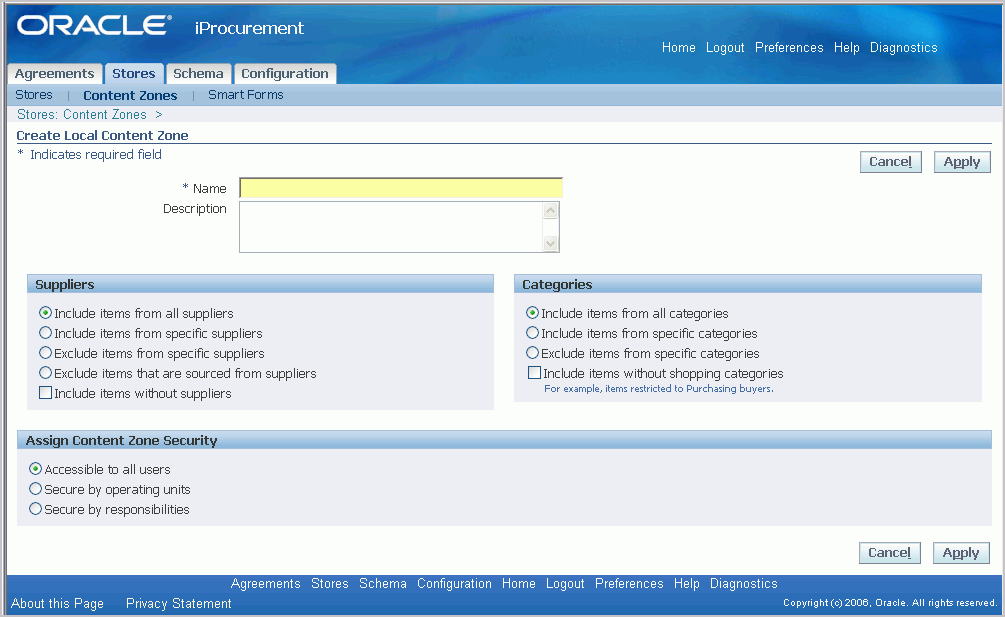Click the Stores: Content Zones breadcrumb

pos(82,115)
